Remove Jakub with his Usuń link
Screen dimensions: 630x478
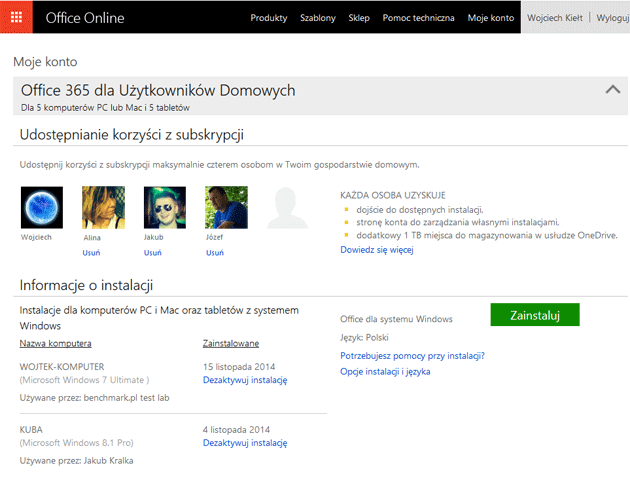[x=153, y=253]
